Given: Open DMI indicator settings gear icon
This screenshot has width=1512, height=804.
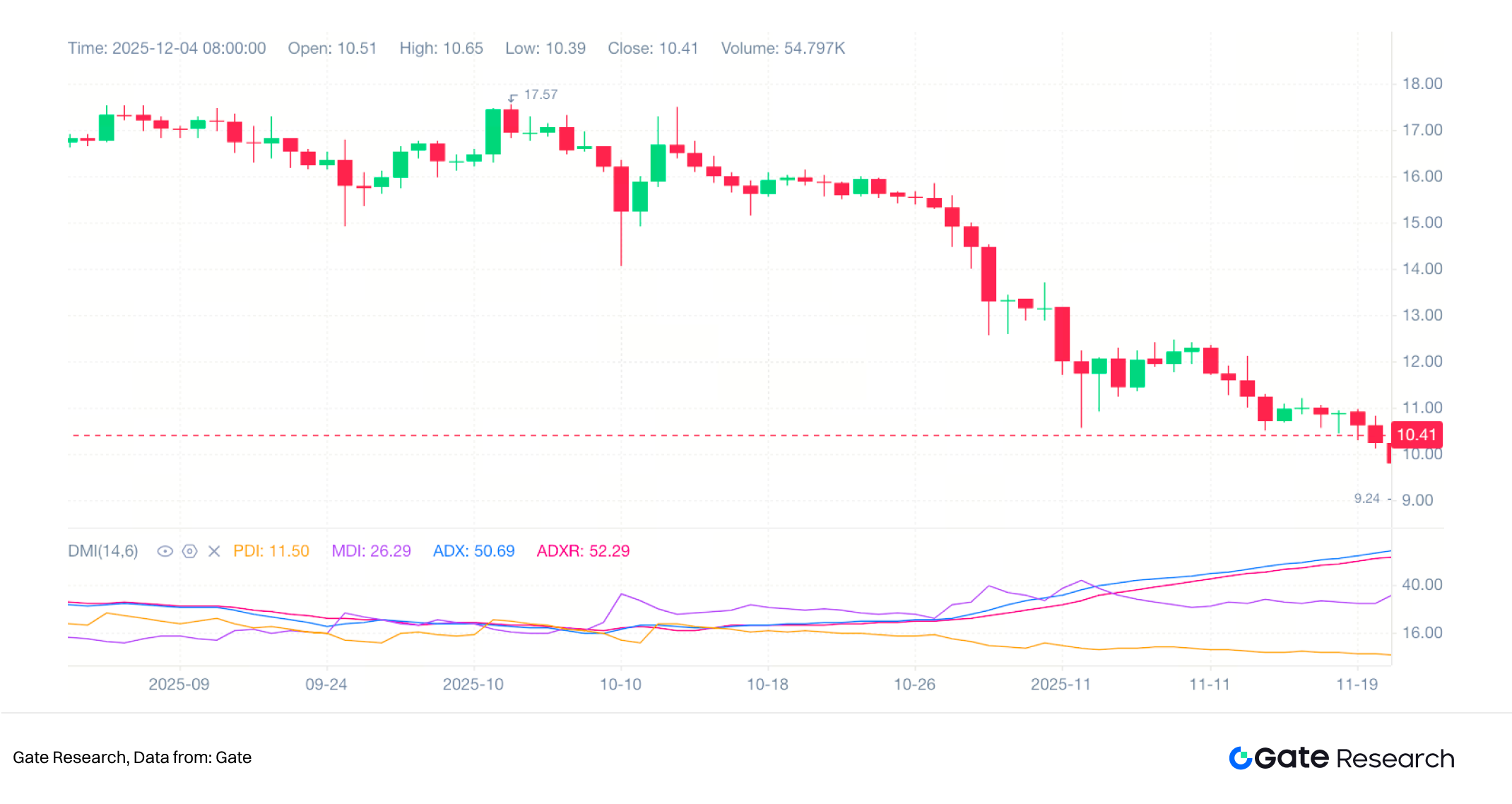Looking at the screenshot, I should (x=189, y=551).
